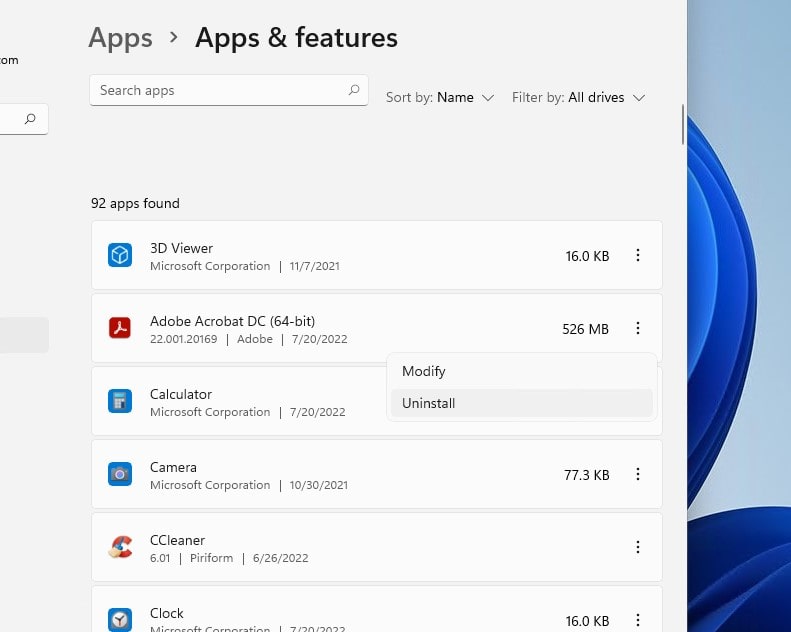This screenshot has height=632, width=791.
Task: Open three-dot menu for 3D Viewer
Action: point(638,256)
